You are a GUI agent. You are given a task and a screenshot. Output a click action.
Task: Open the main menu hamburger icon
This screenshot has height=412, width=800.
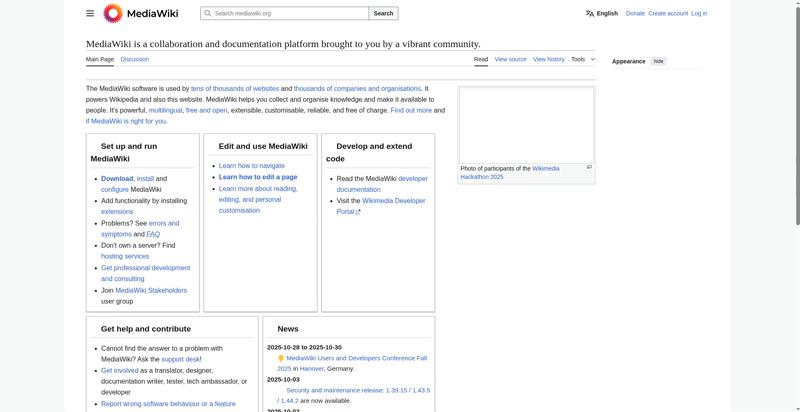tap(90, 13)
